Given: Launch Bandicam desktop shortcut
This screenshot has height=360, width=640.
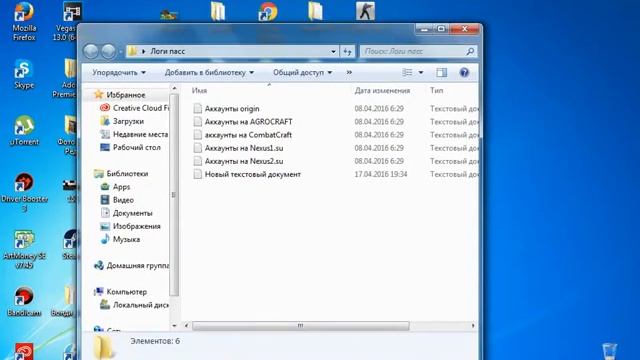Looking at the screenshot, I should coord(24,301).
